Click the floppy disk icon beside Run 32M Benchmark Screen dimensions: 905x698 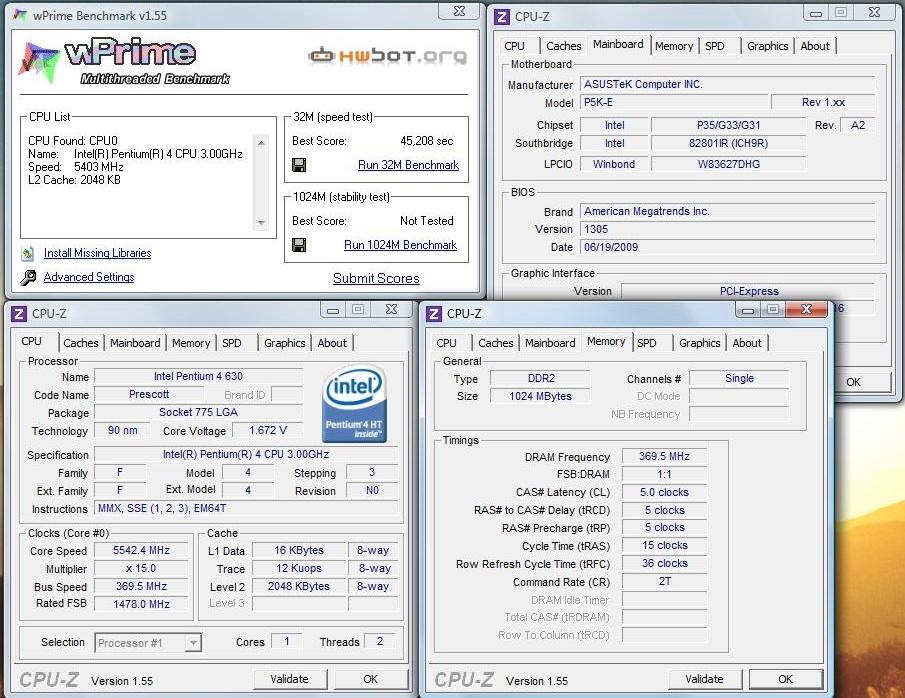click(299, 165)
